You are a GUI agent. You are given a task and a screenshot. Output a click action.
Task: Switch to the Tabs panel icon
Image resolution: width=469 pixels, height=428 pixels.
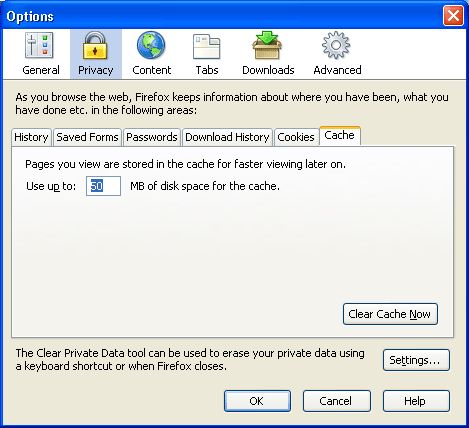(207, 46)
